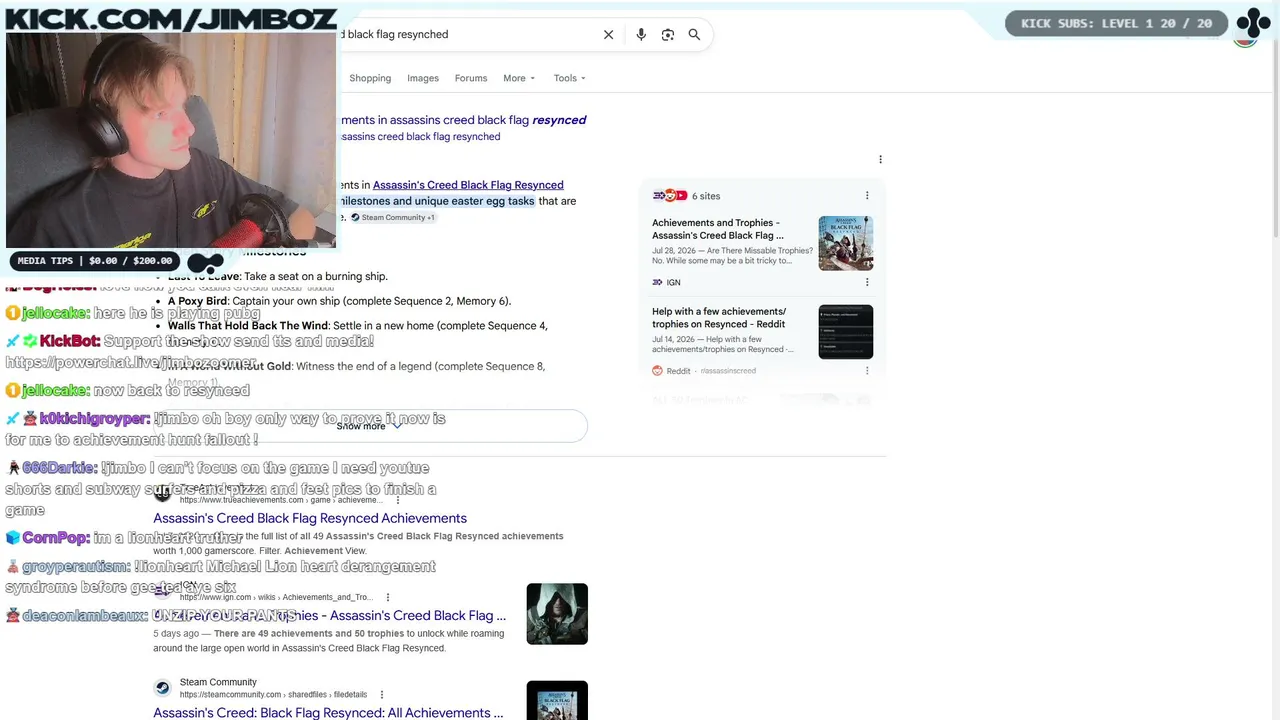Click 'Walls That Hold Back The Wind' text
The height and width of the screenshot is (720, 1280).
point(248,326)
